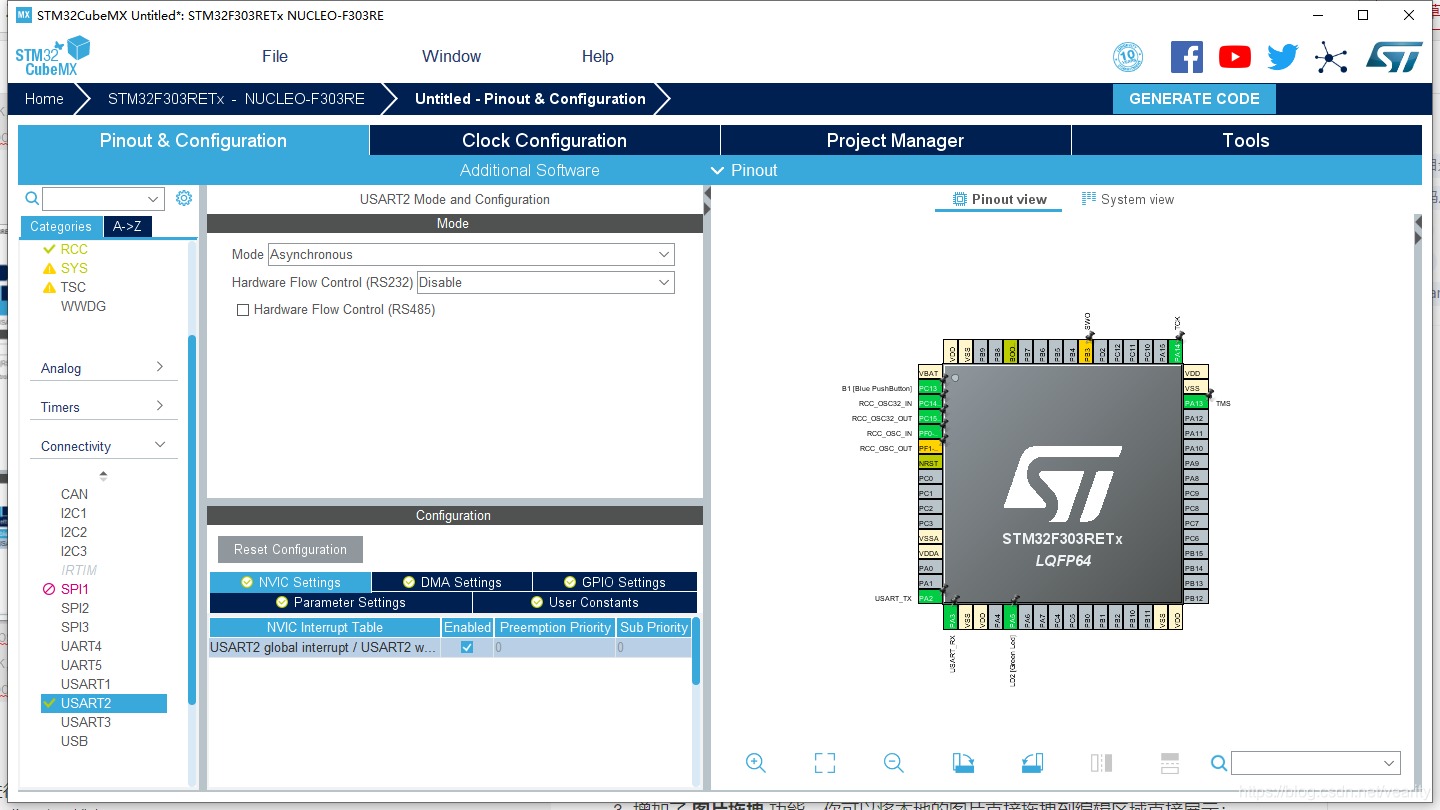Open Additional Software
This screenshot has height=810, width=1440.
pos(530,170)
